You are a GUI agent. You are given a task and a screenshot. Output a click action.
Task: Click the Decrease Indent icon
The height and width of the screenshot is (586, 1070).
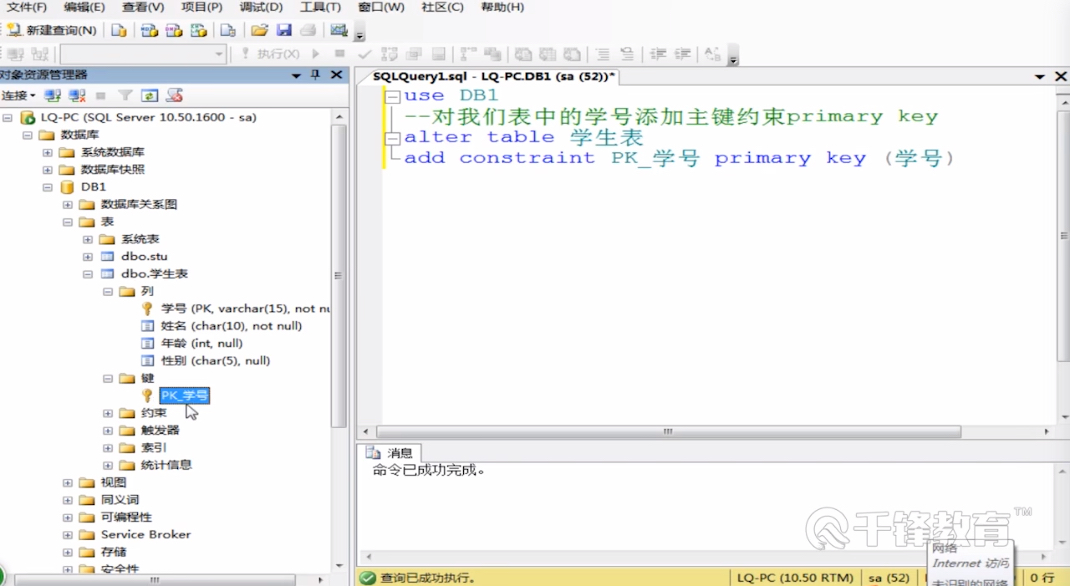coord(658,54)
